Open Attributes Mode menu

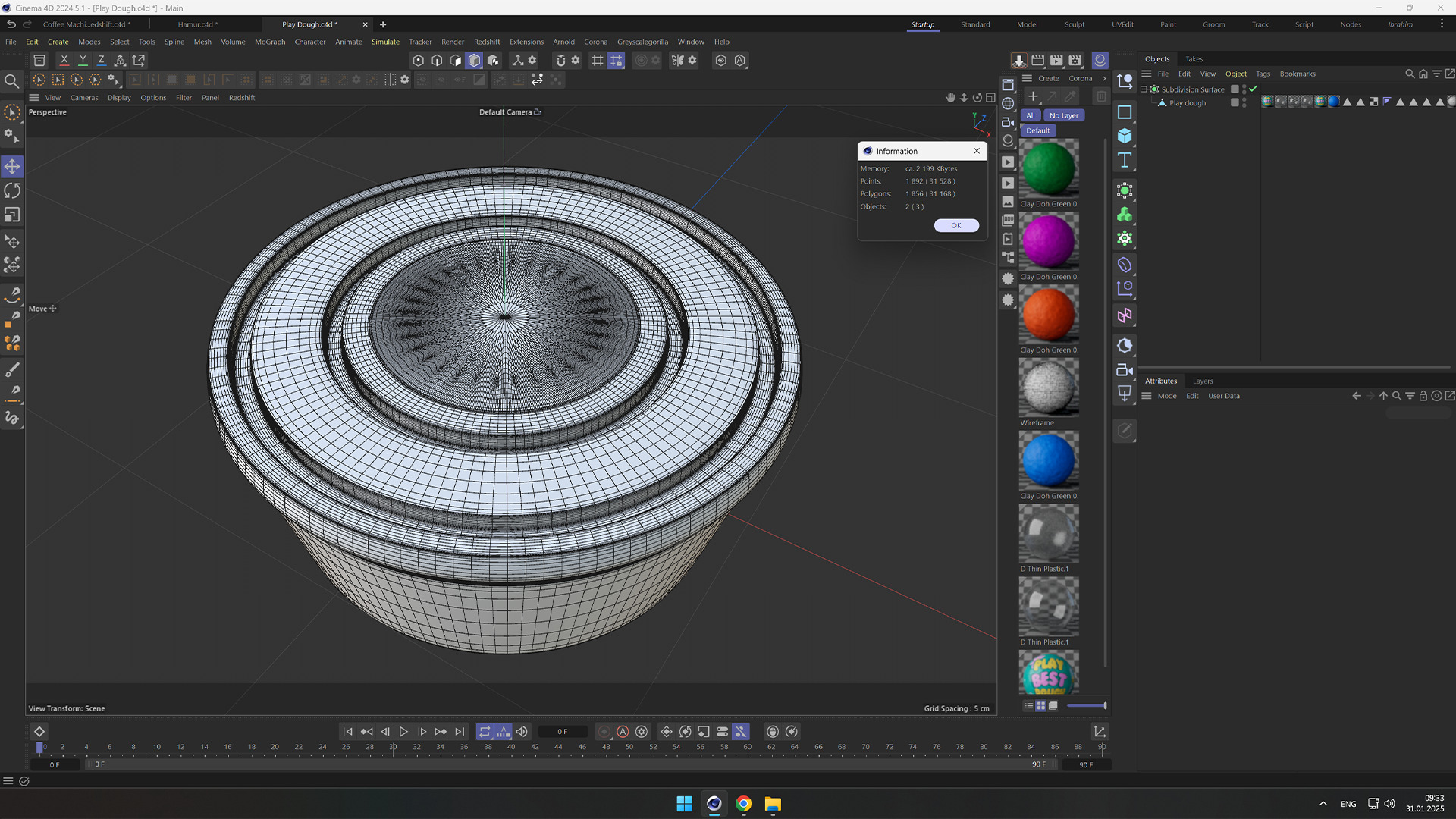[x=1167, y=396]
